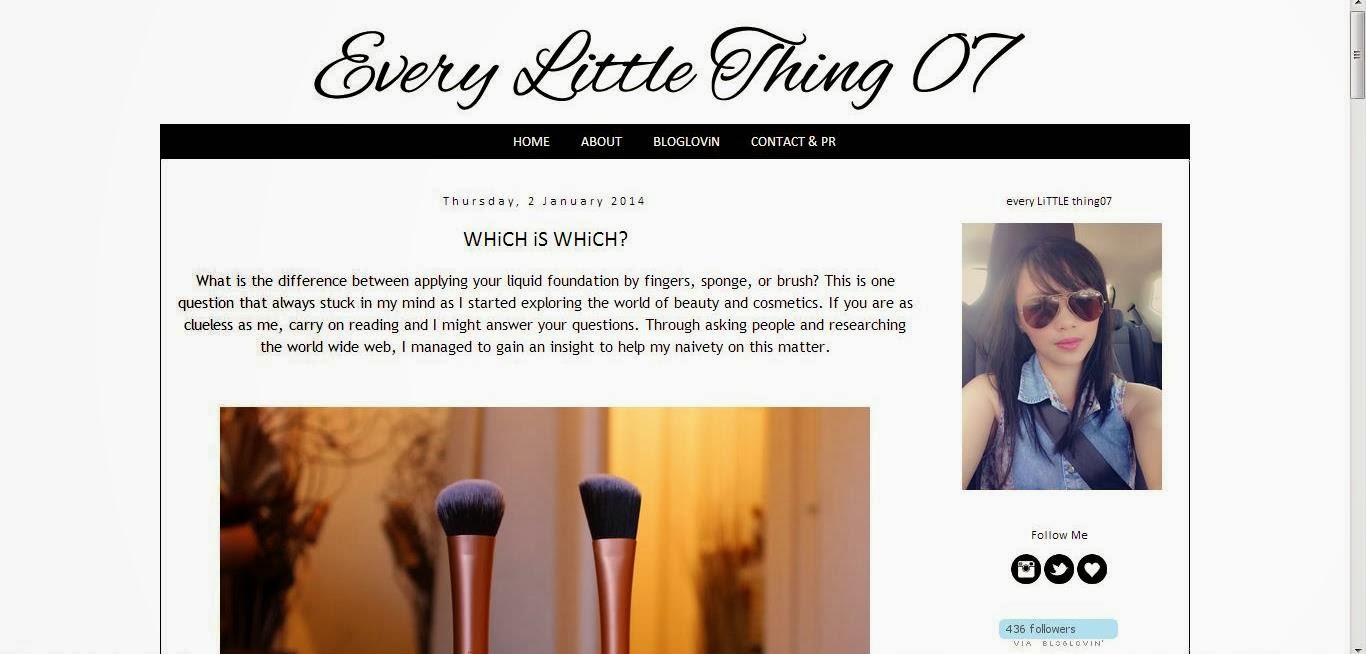Click the 436 followers Bloglovin badge
The image size is (1366, 654).
1058,629
